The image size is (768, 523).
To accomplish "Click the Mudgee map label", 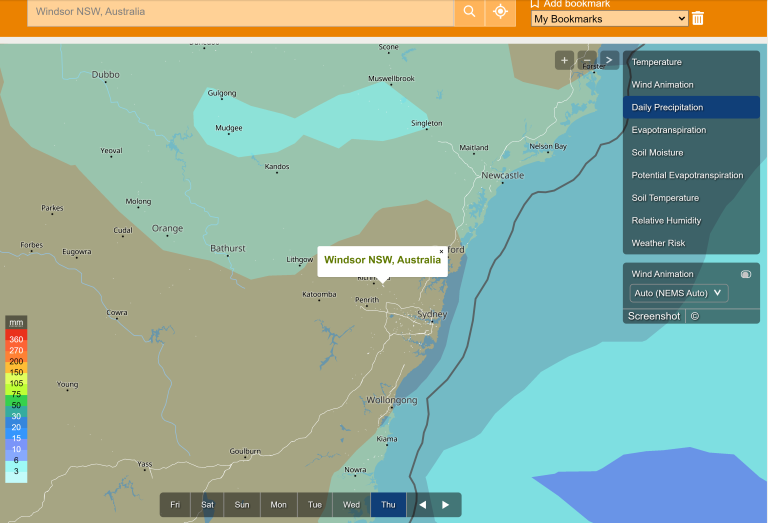I will click(229, 128).
